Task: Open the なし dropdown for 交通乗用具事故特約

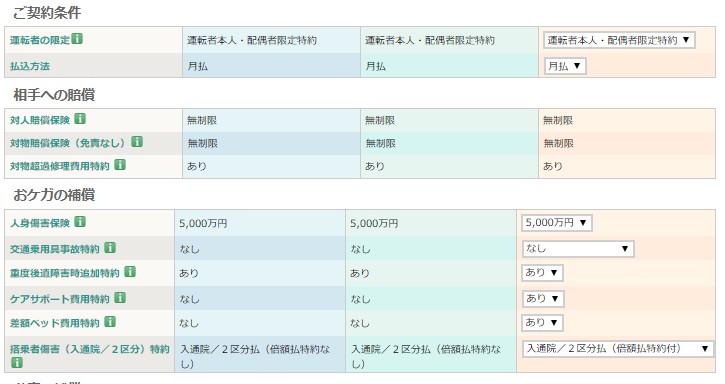Action: pyautogui.click(x=578, y=249)
